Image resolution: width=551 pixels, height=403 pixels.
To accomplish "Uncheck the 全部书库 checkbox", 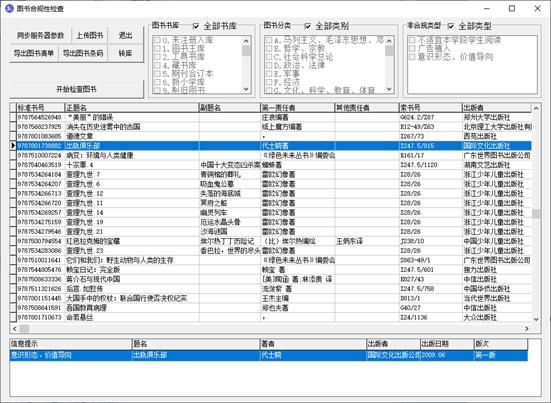I will (196, 26).
